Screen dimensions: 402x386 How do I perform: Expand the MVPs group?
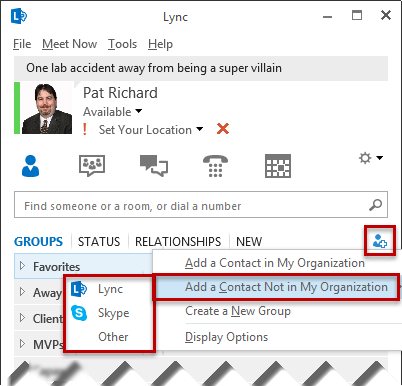22,344
